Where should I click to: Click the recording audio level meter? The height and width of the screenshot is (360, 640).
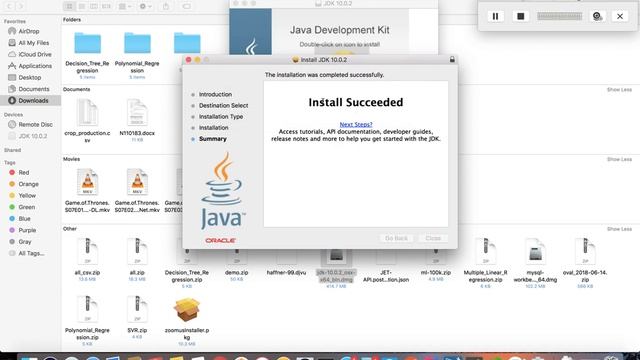pyautogui.click(x=559, y=16)
